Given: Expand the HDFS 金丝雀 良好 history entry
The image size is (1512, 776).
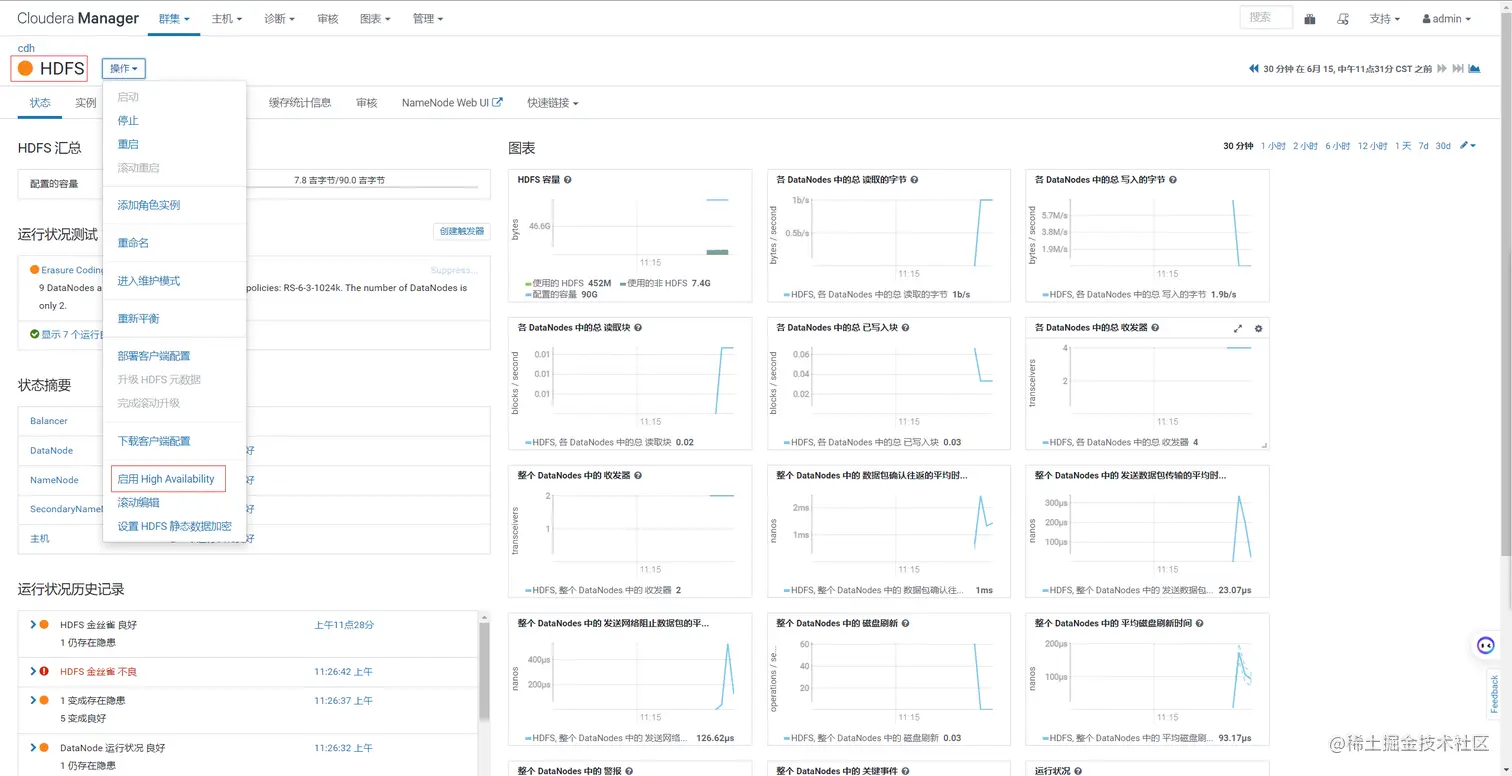Looking at the screenshot, I should tap(33, 625).
